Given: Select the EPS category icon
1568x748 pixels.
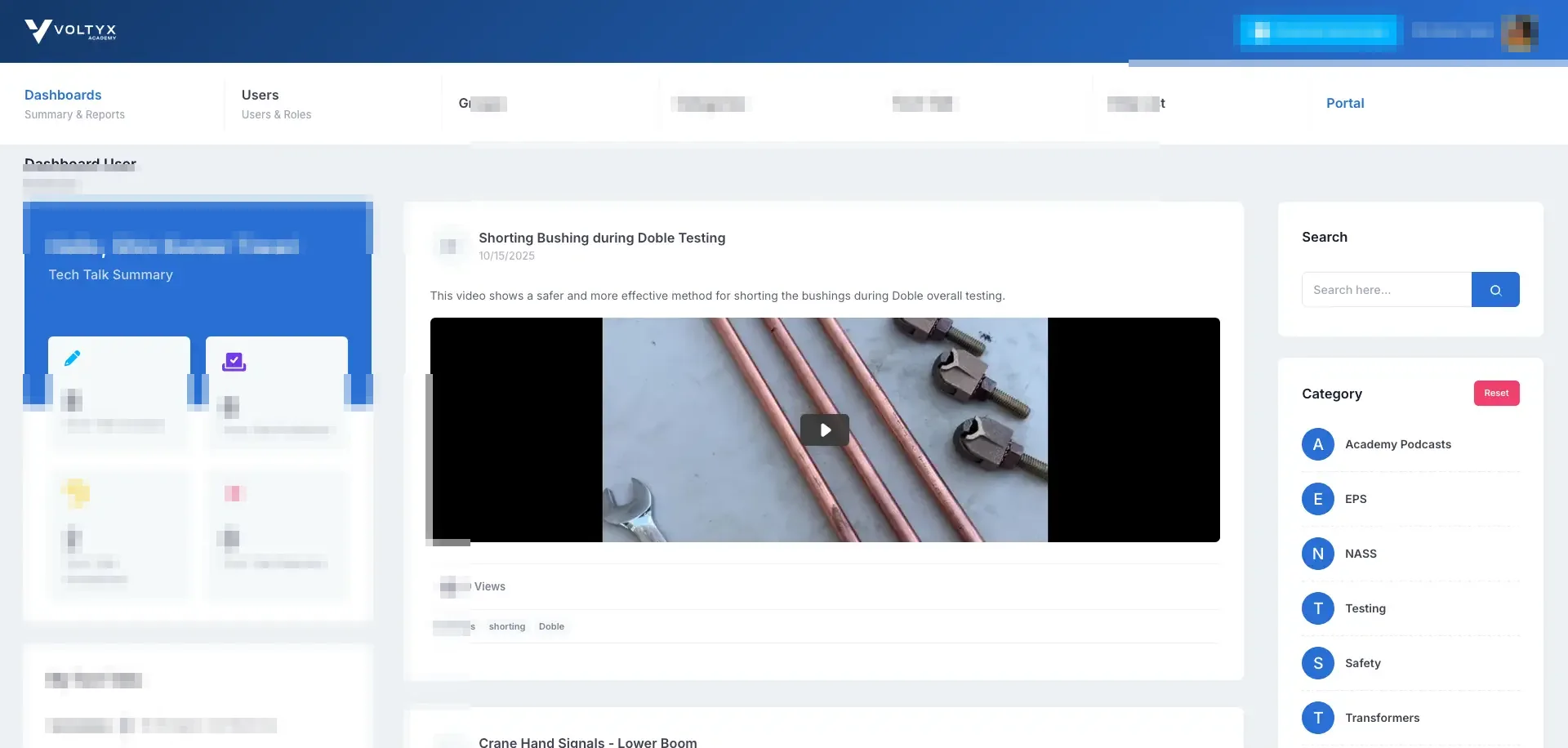Looking at the screenshot, I should [1317, 499].
